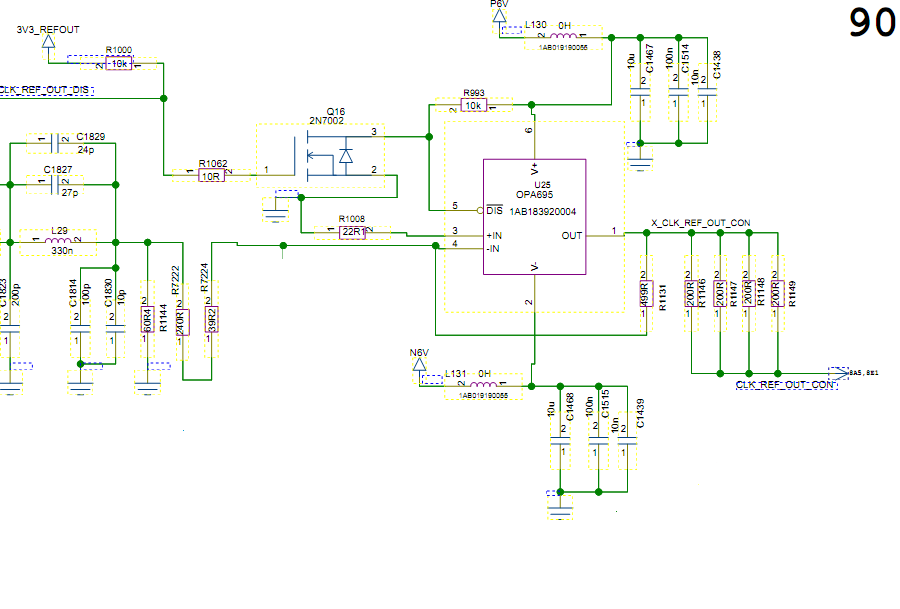Image resolution: width=900 pixels, height=609 pixels.
Task: Click the CLK_REF_OUT_CON port label text
Action: pyautogui.click(x=785, y=385)
